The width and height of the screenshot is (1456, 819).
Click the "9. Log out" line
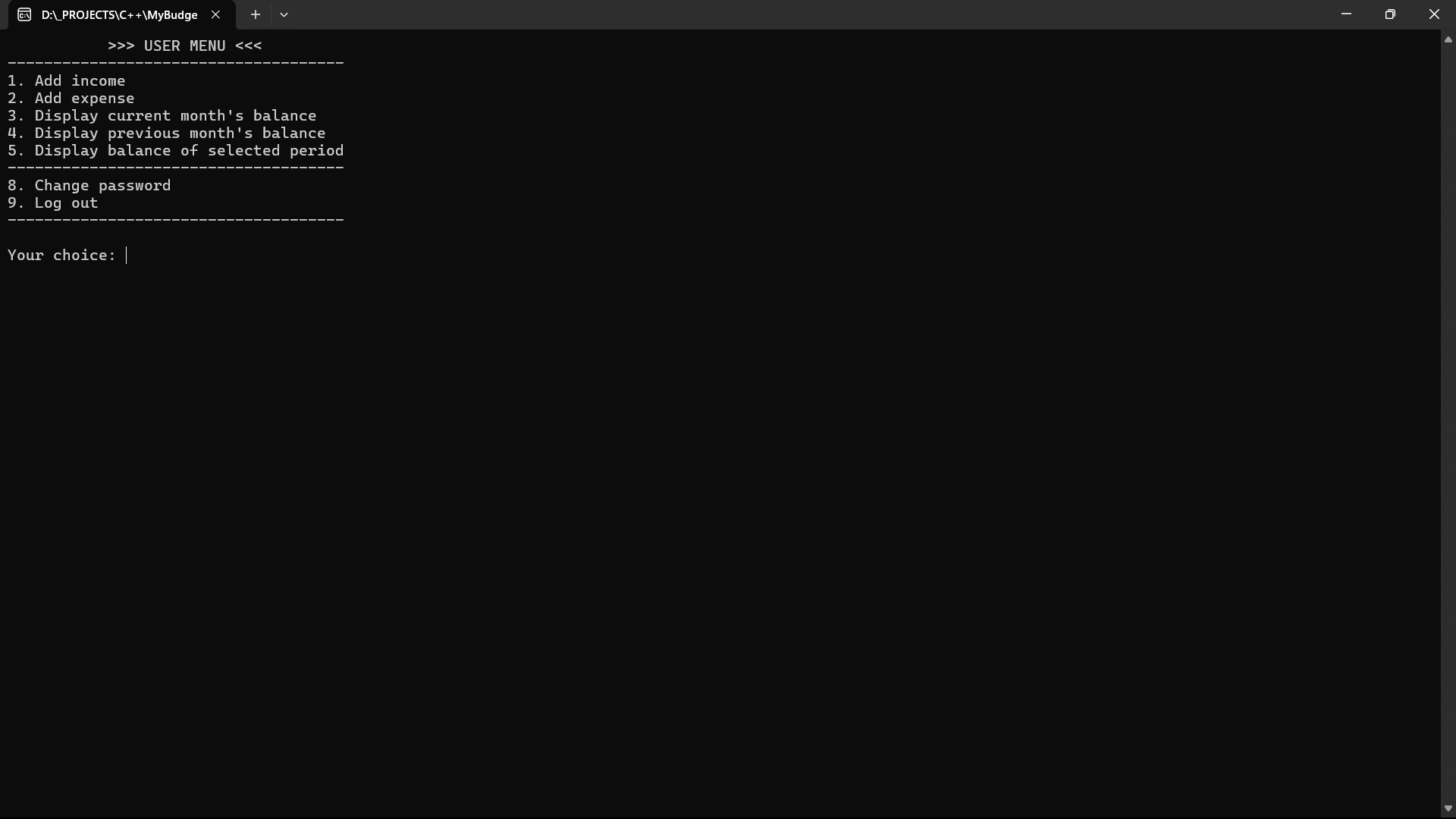pyautogui.click(x=53, y=202)
